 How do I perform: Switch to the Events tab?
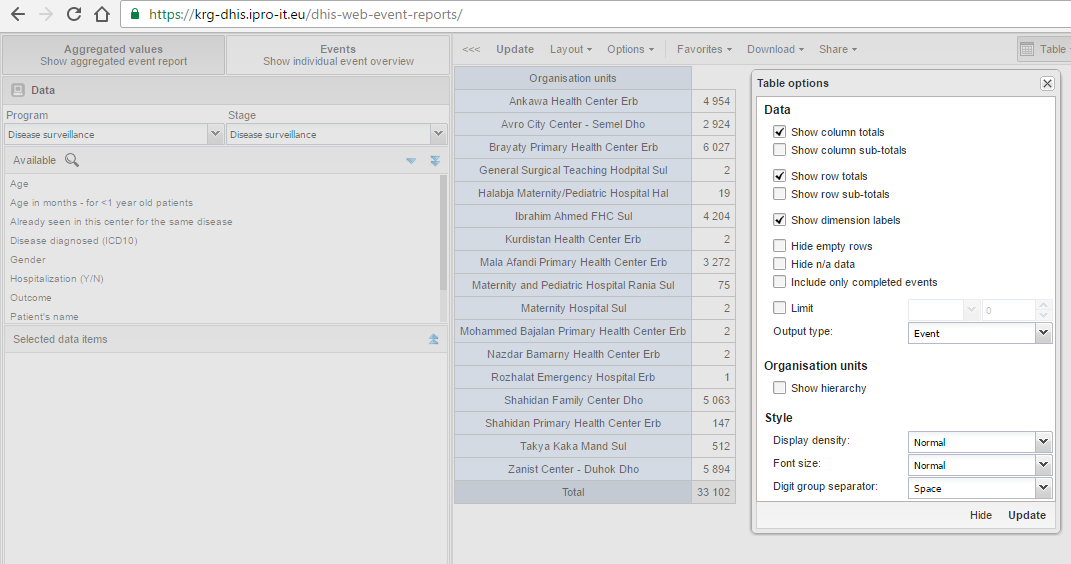(x=338, y=55)
